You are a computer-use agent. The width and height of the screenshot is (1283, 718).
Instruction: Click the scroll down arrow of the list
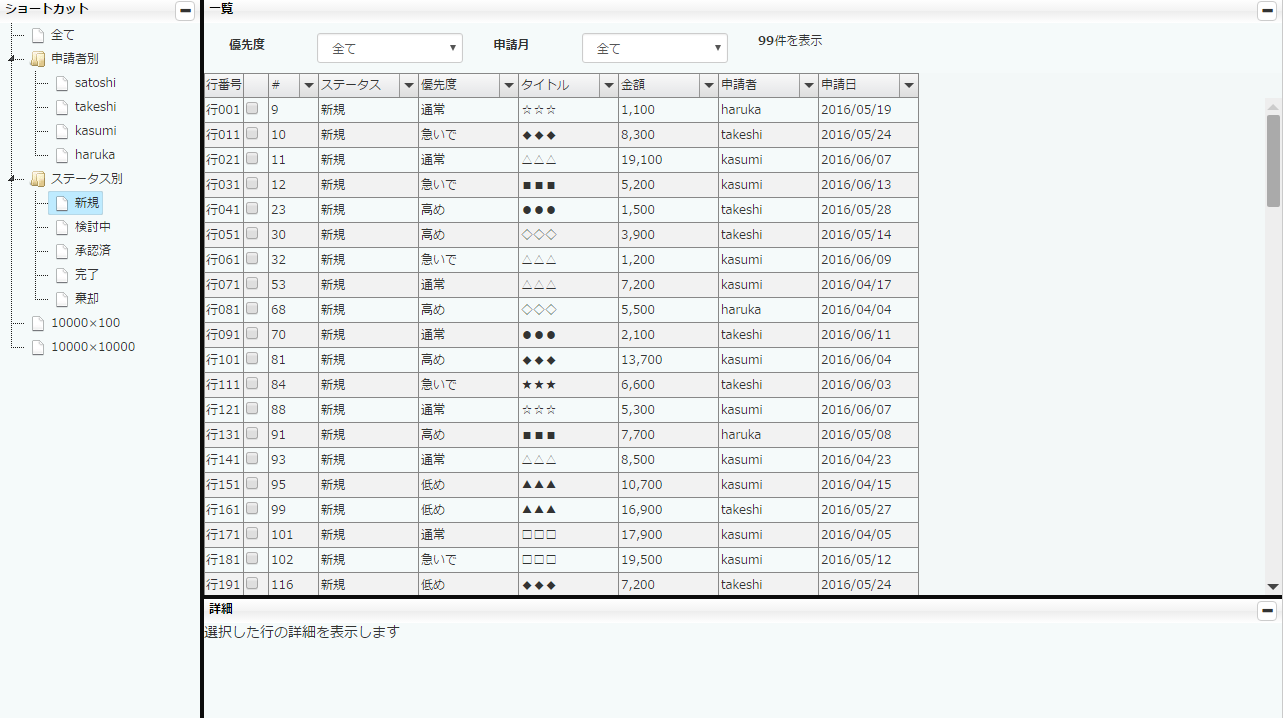[1273, 587]
